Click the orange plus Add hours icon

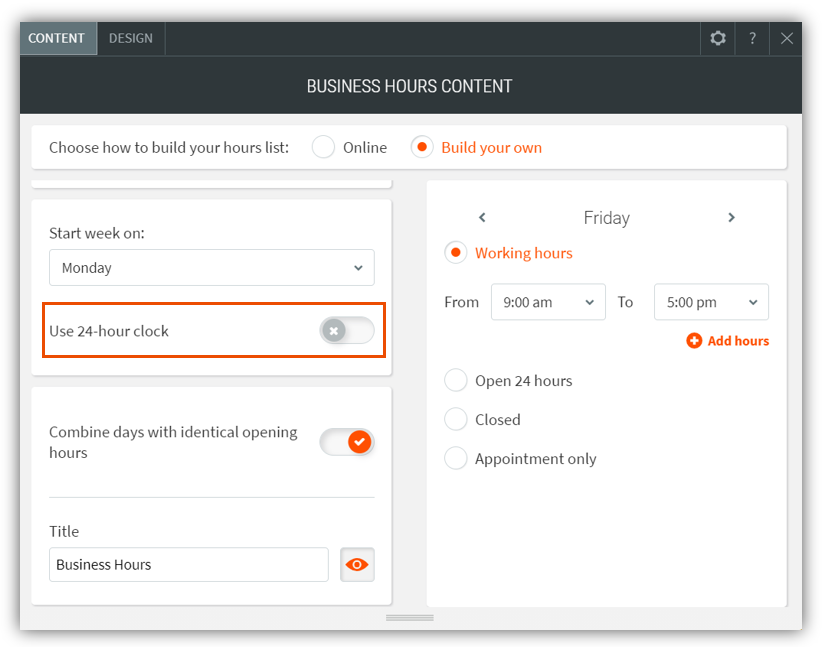point(694,341)
